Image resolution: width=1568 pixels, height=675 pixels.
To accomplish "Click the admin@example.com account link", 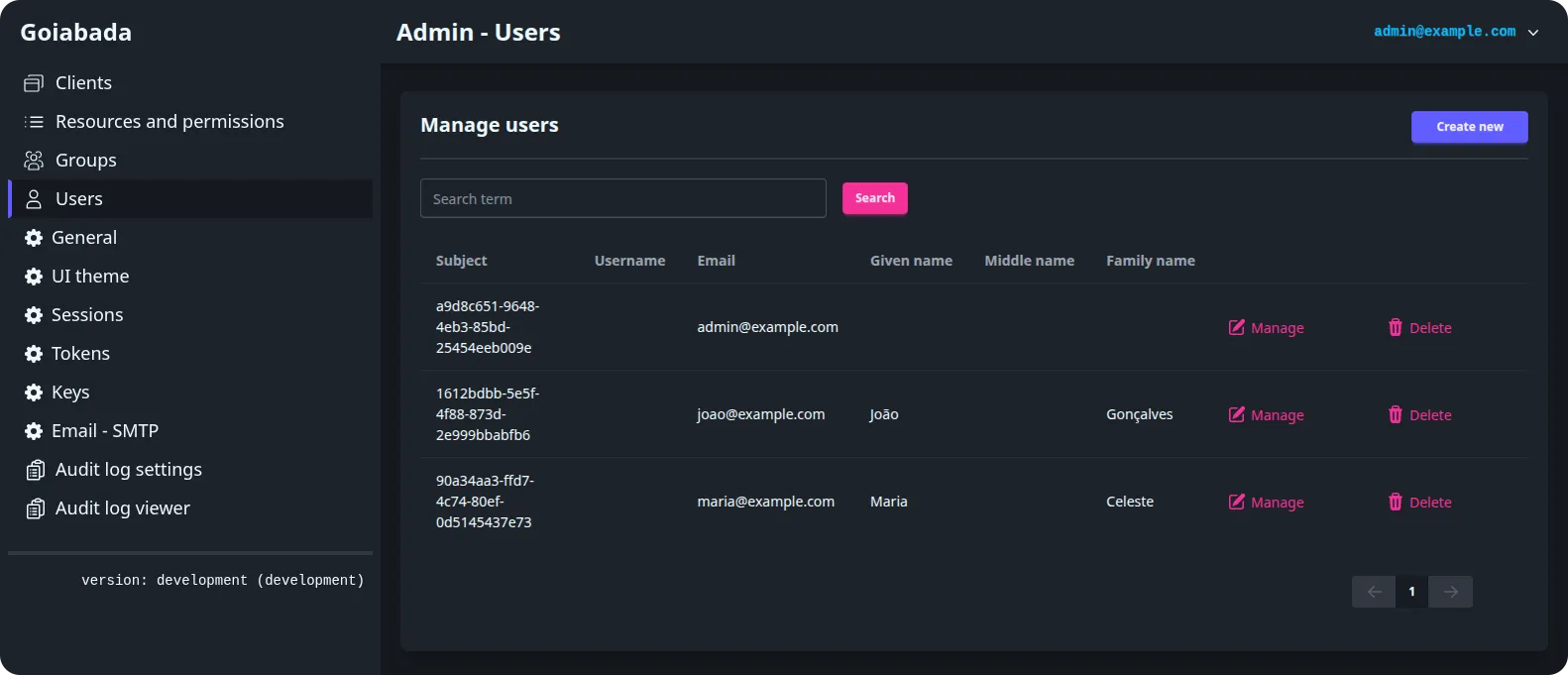I will (x=1444, y=32).
